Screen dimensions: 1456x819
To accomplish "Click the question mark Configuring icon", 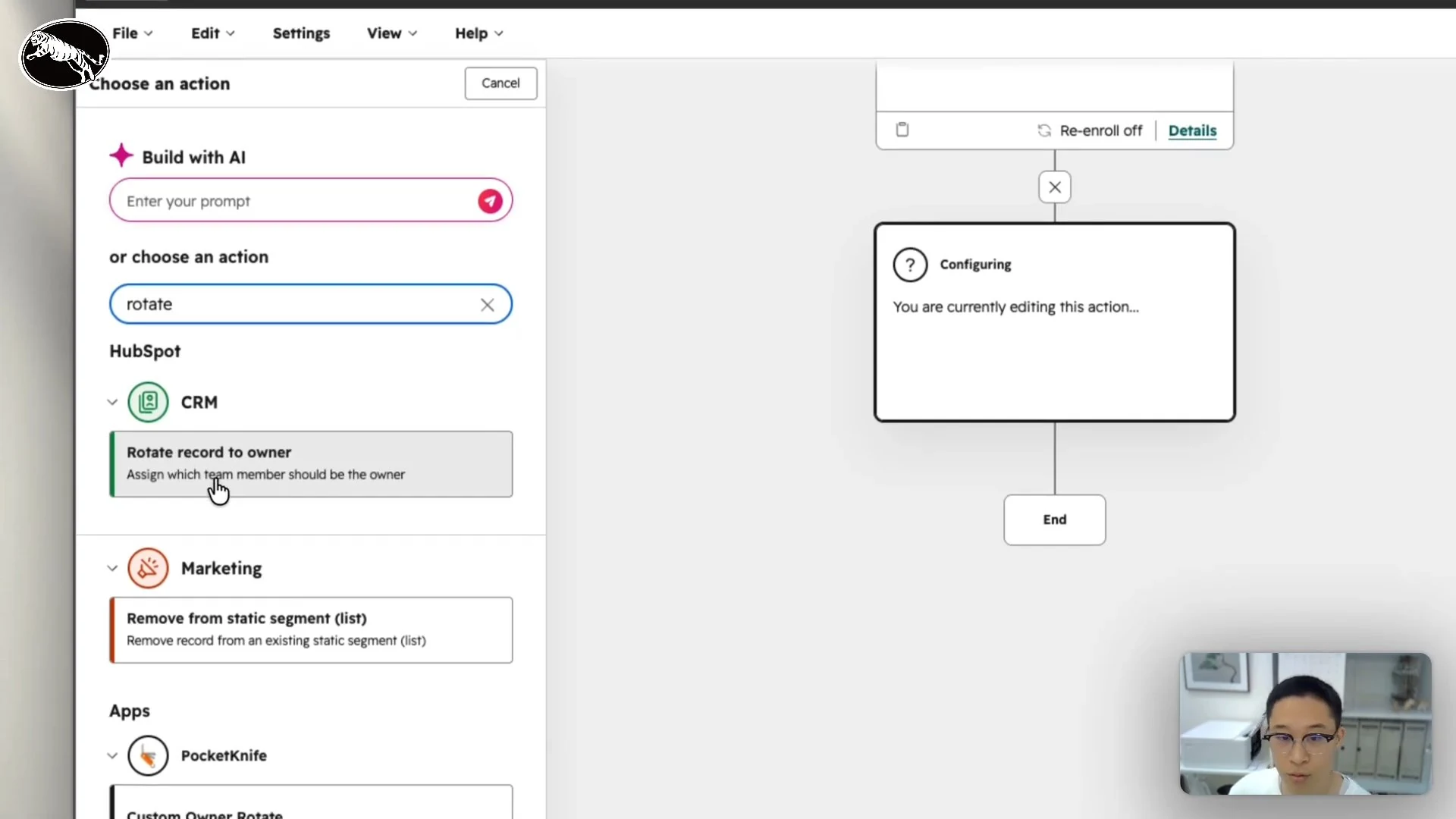I will pyautogui.click(x=910, y=265).
